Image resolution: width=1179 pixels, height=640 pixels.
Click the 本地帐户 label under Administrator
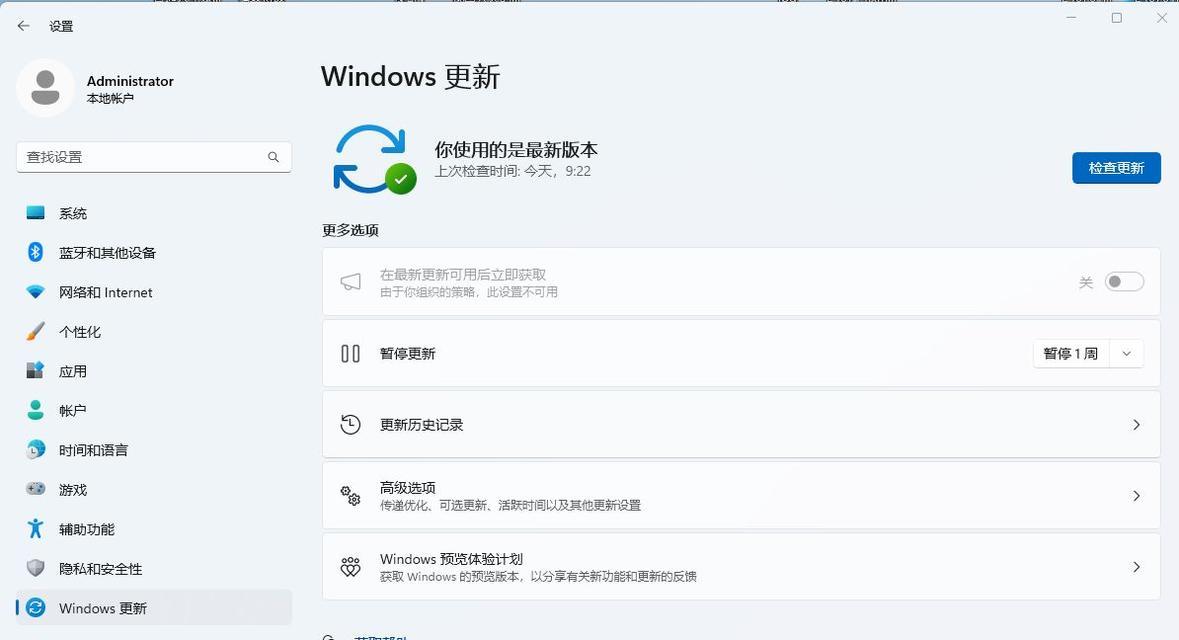[110, 99]
